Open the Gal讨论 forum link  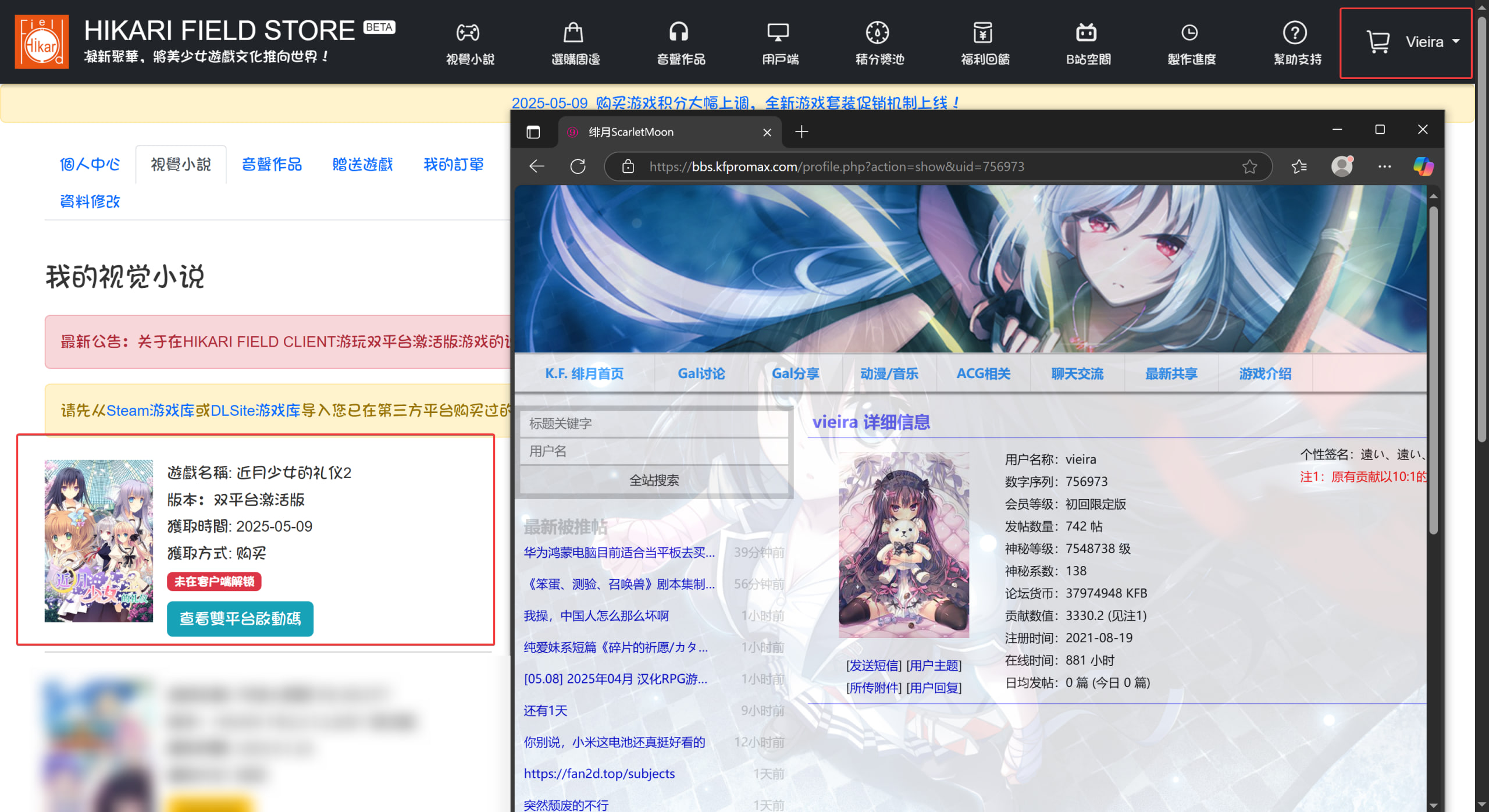701,373
